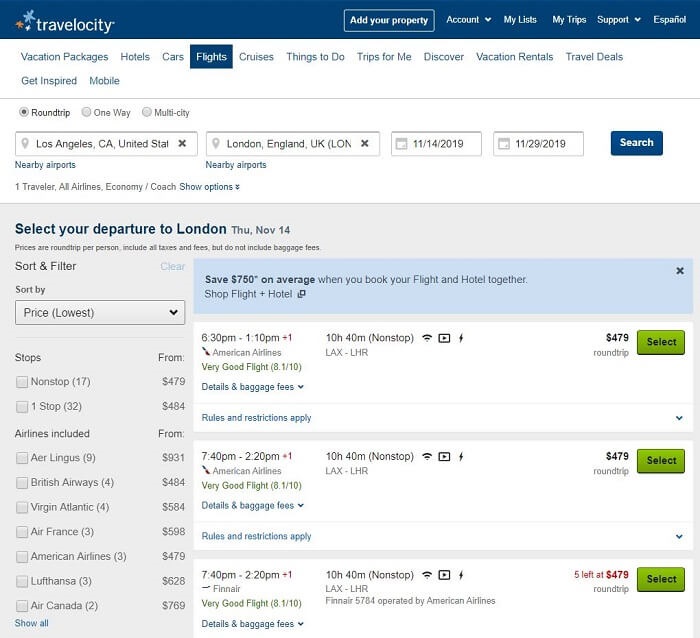
Task: Close the Save $750 banner
Action: tap(680, 271)
